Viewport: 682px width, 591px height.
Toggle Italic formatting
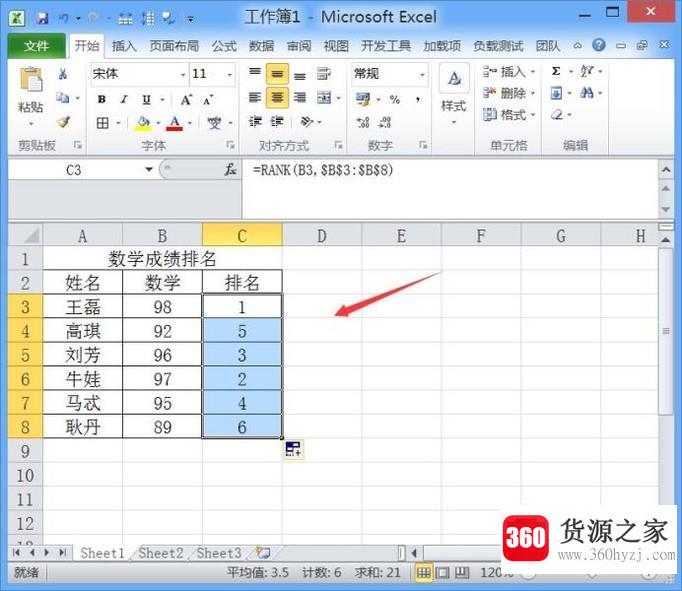tap(124, 100)
